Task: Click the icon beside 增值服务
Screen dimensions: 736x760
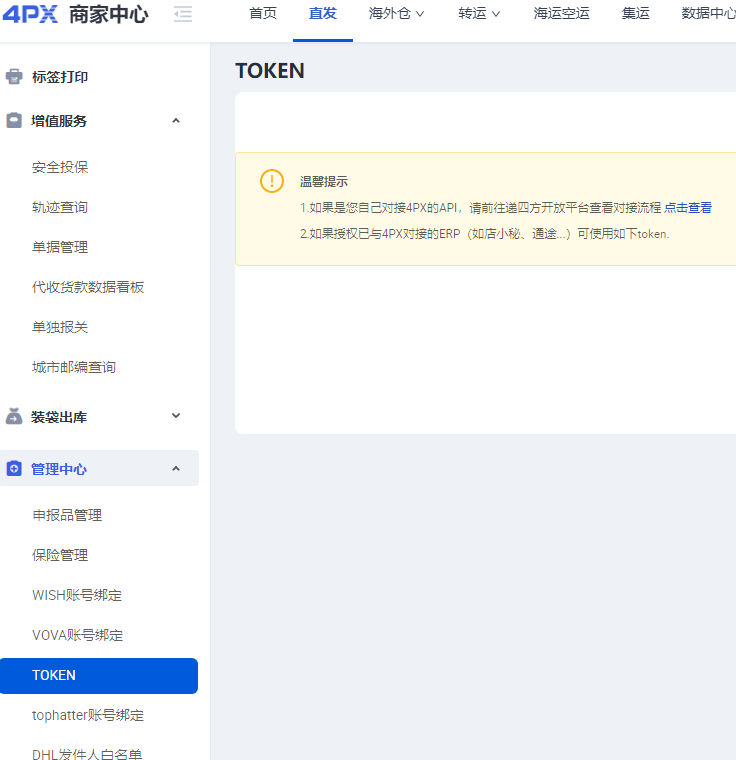Action: (x=14, y=120)
